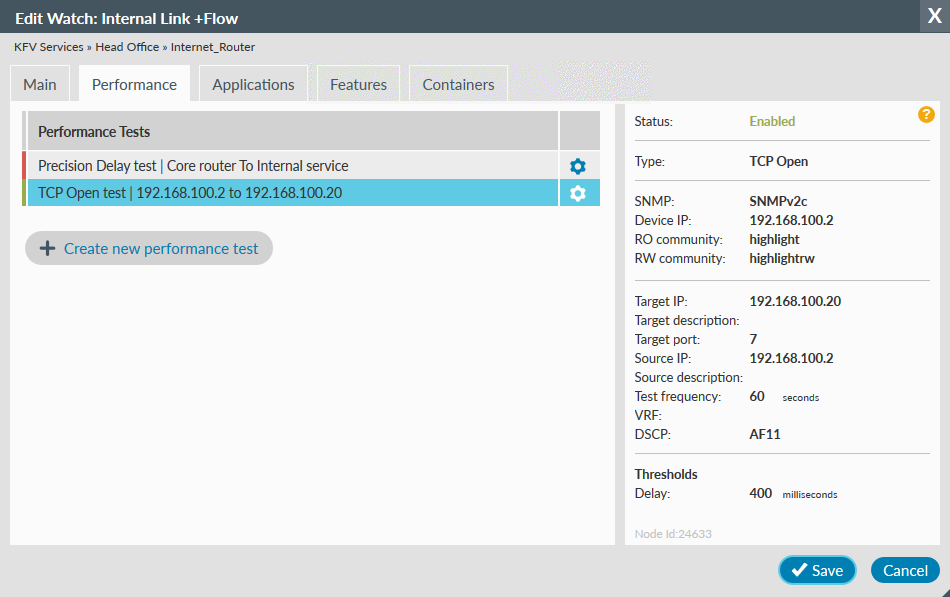Open the Containers tab
950x597 pixels.
pyautogui.click(x=457, y=84)
